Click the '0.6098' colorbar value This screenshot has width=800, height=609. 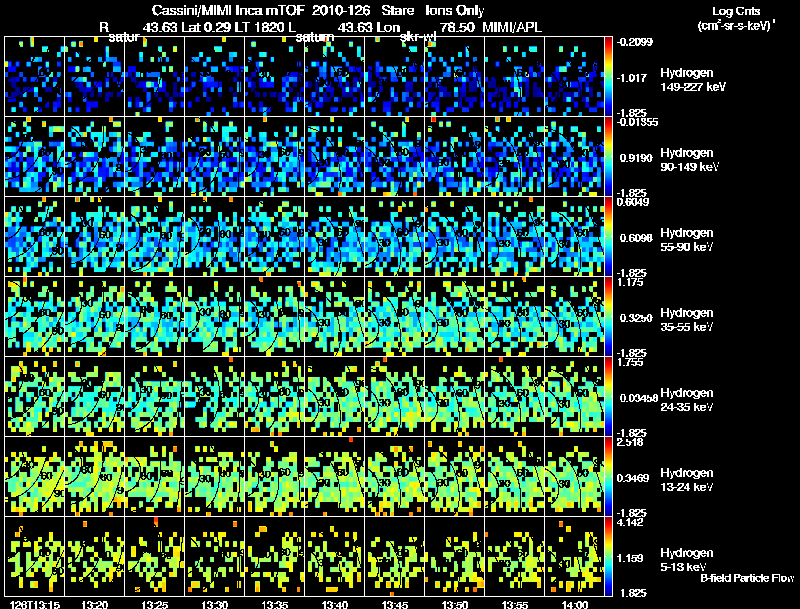point(636,238)
